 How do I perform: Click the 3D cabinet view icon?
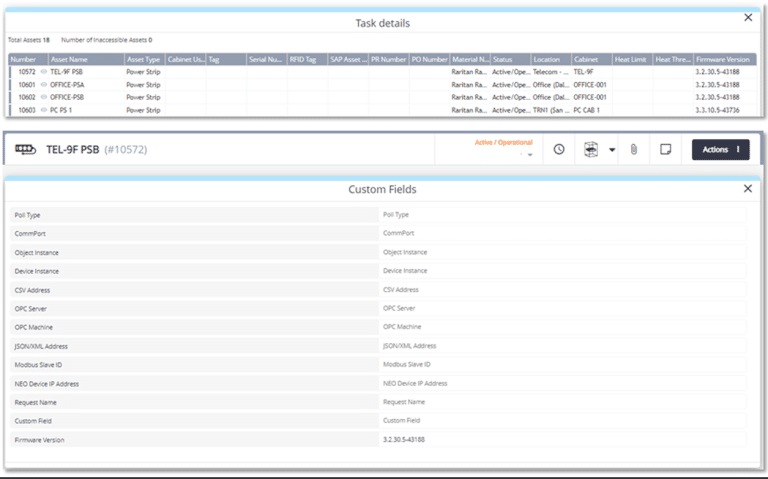590,150
